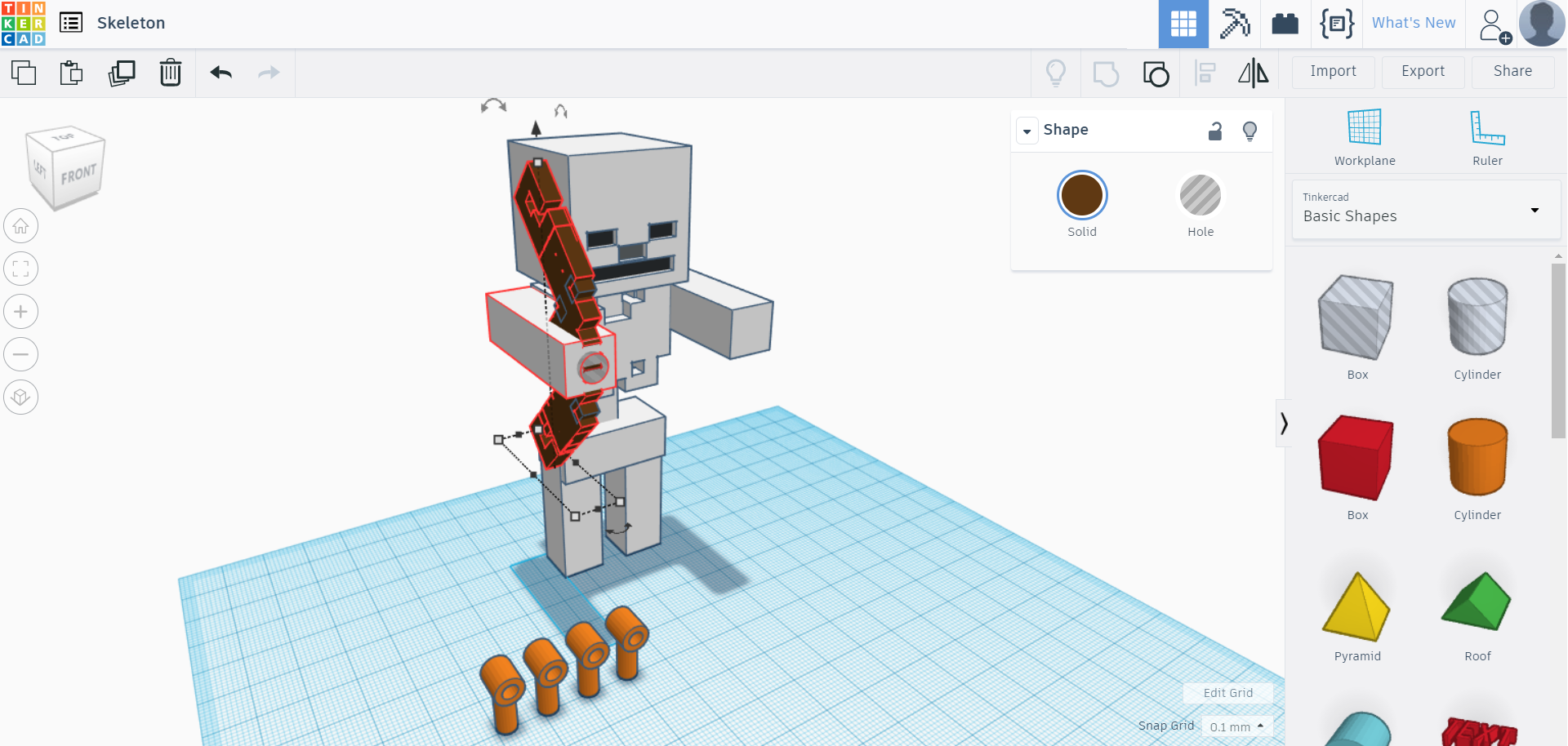Select the Mirror/Flip tool

[x=1254, y=72]
